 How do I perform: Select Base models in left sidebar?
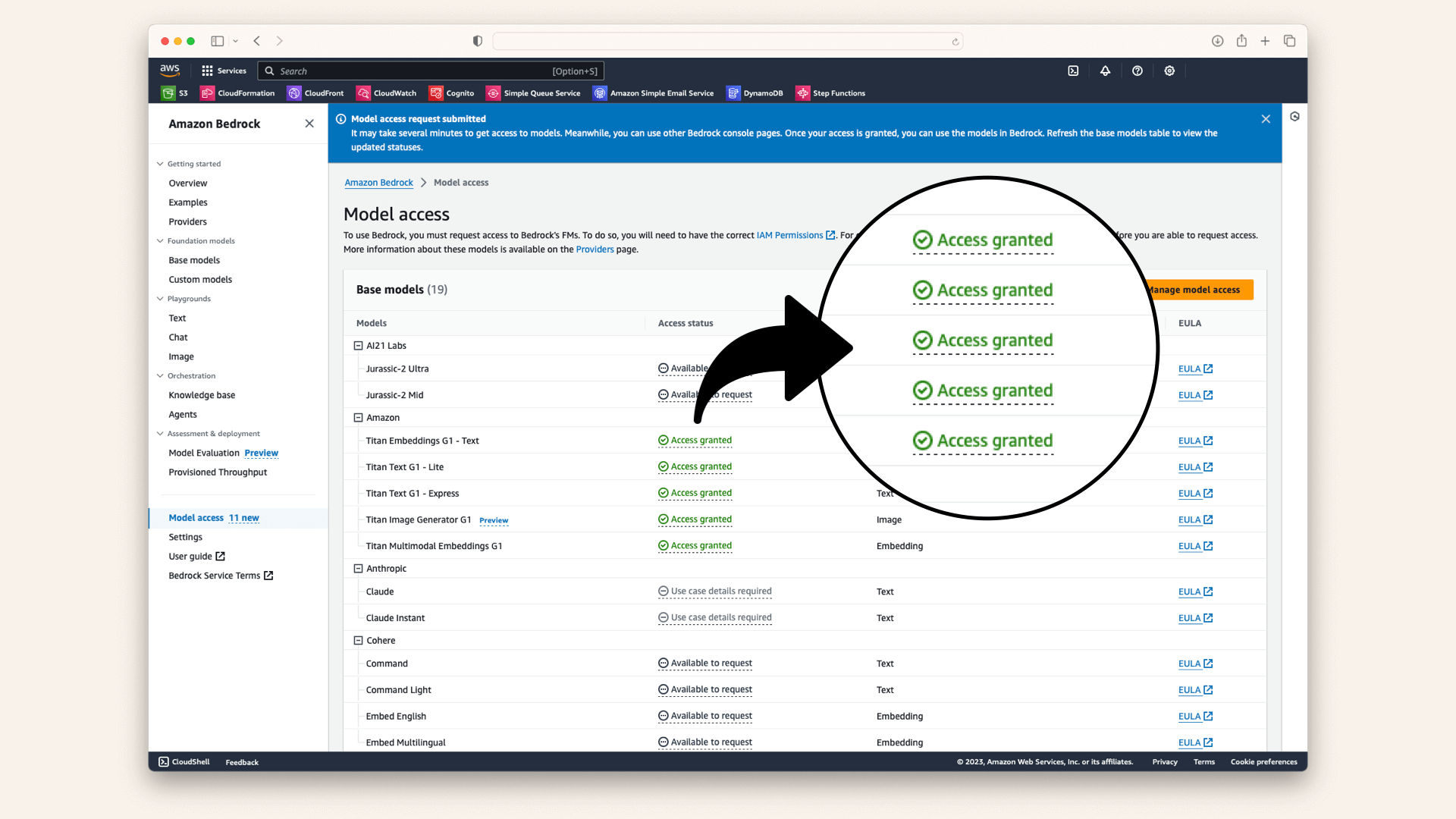pos(195,260)
